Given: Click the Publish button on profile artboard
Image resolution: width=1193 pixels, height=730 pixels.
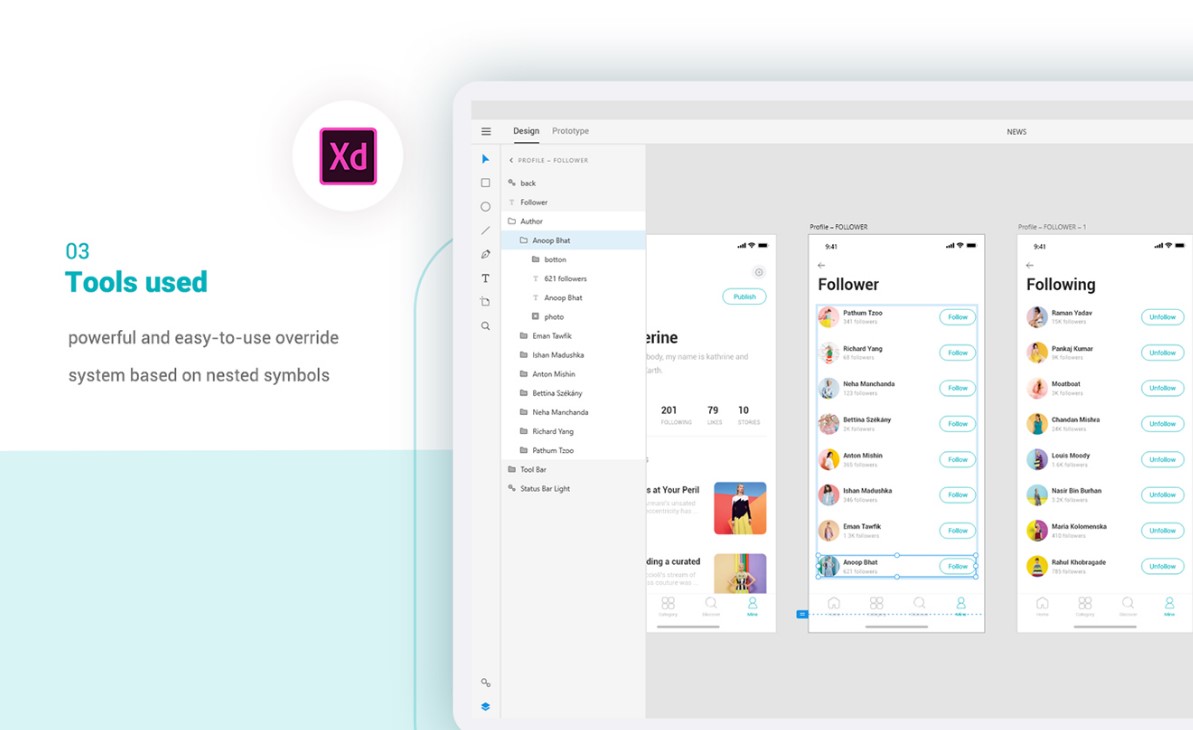Looking at the screenshot, I should 744,297.
